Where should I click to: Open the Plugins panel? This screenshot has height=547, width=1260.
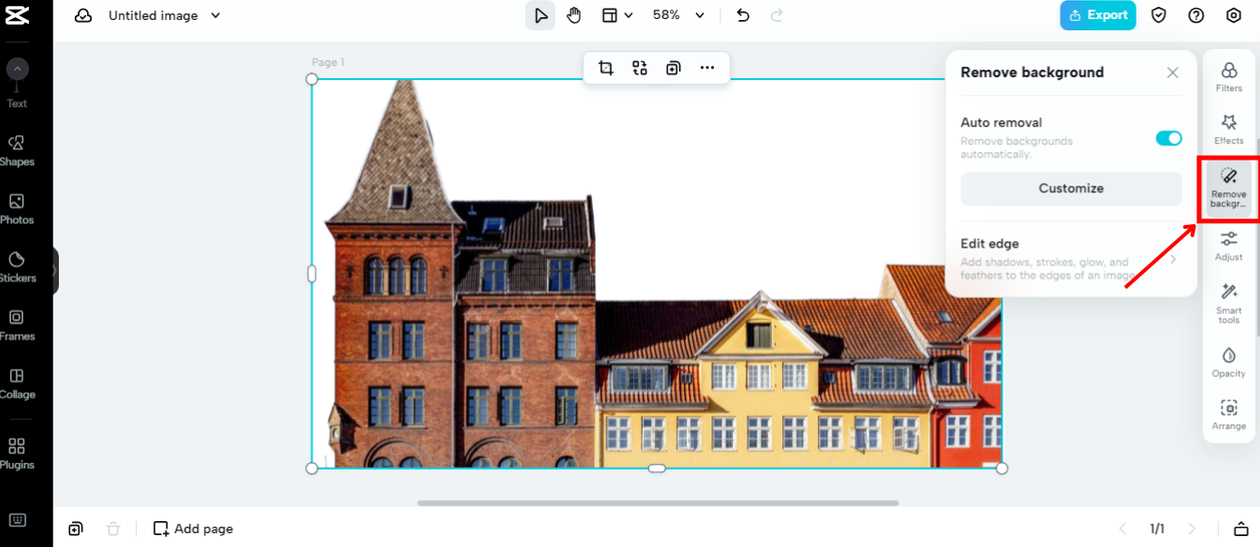pyautogui.click(x=17, y=453)
